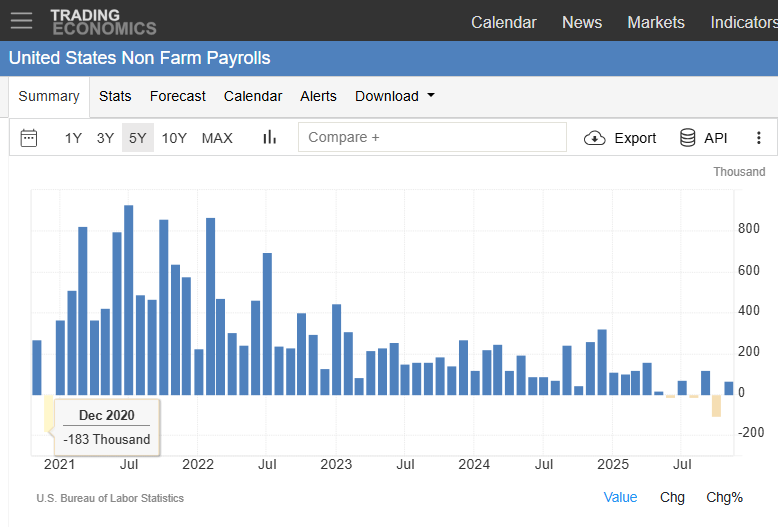Expand the Download dropdown
This screenshot has width=778, height=527.
(x=394, y=96)
